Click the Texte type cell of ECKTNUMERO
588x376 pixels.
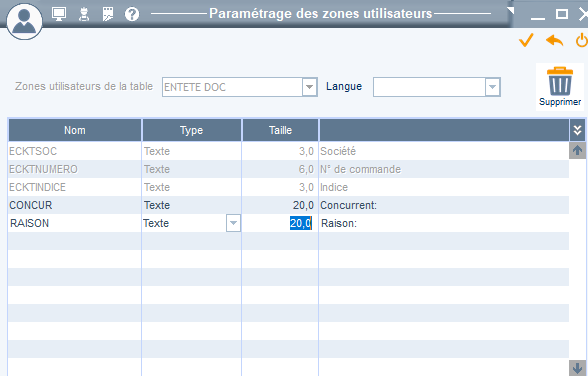pos(192,169)
